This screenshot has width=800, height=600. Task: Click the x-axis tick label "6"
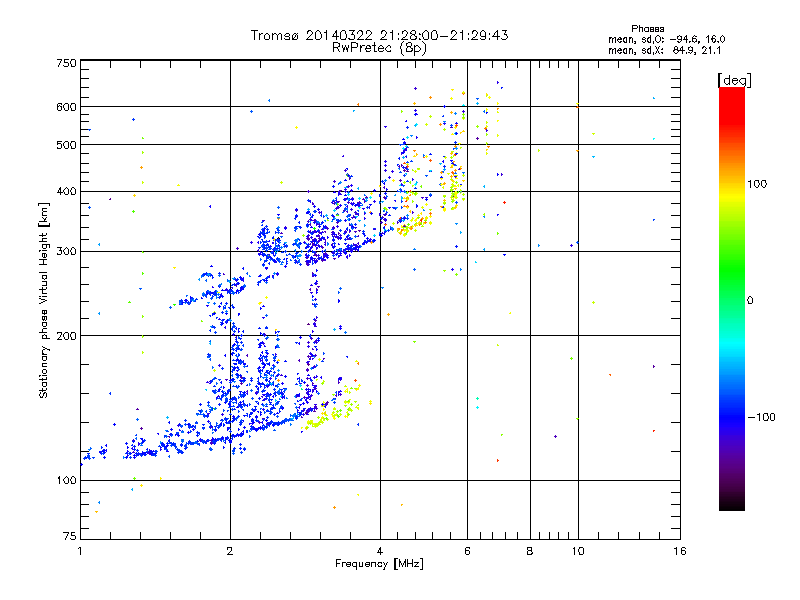click(x=467, y=551)
